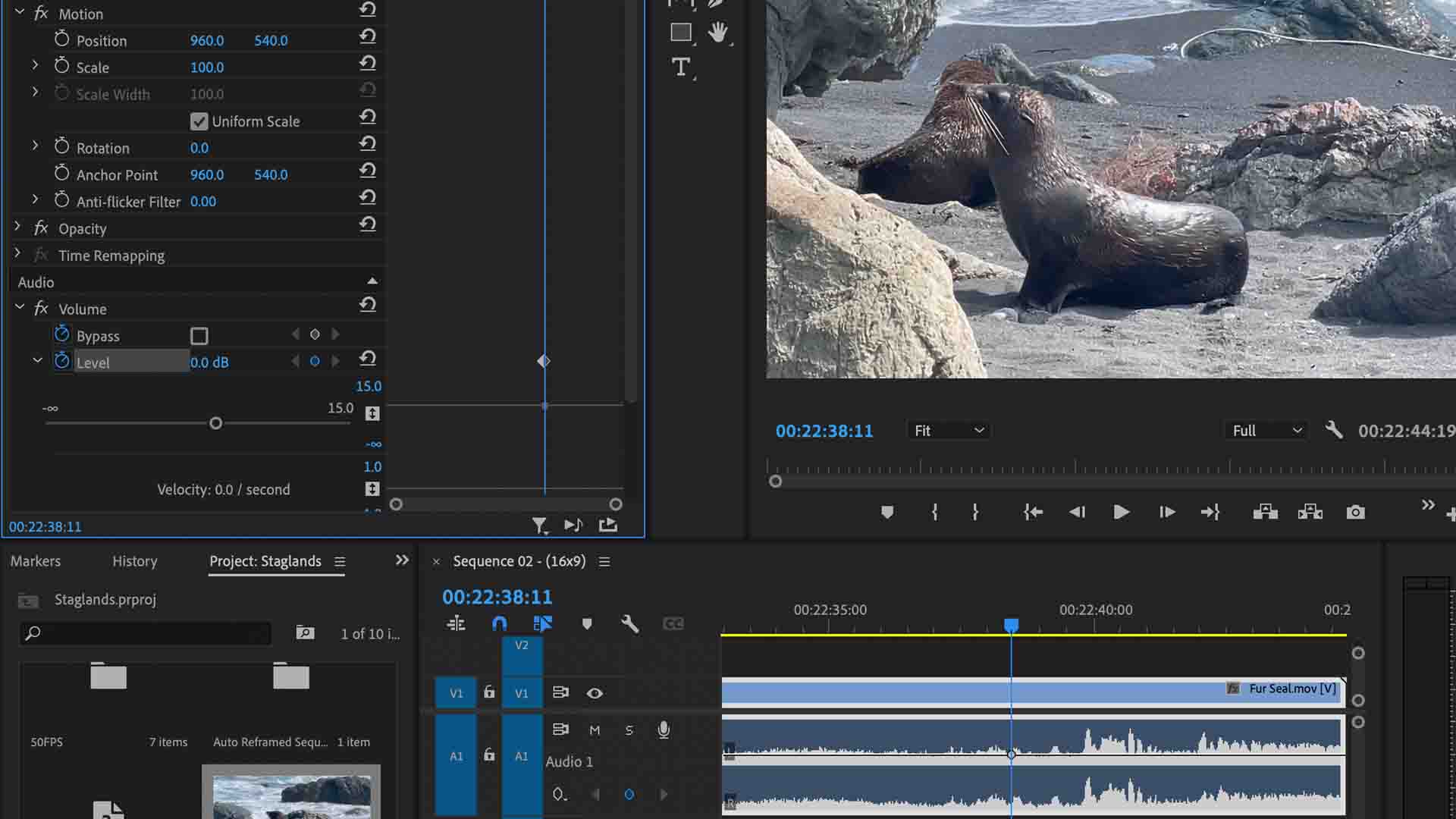Switch to the History tab
This screenshot has height=819, width=1456.
[x=134, y=561]
